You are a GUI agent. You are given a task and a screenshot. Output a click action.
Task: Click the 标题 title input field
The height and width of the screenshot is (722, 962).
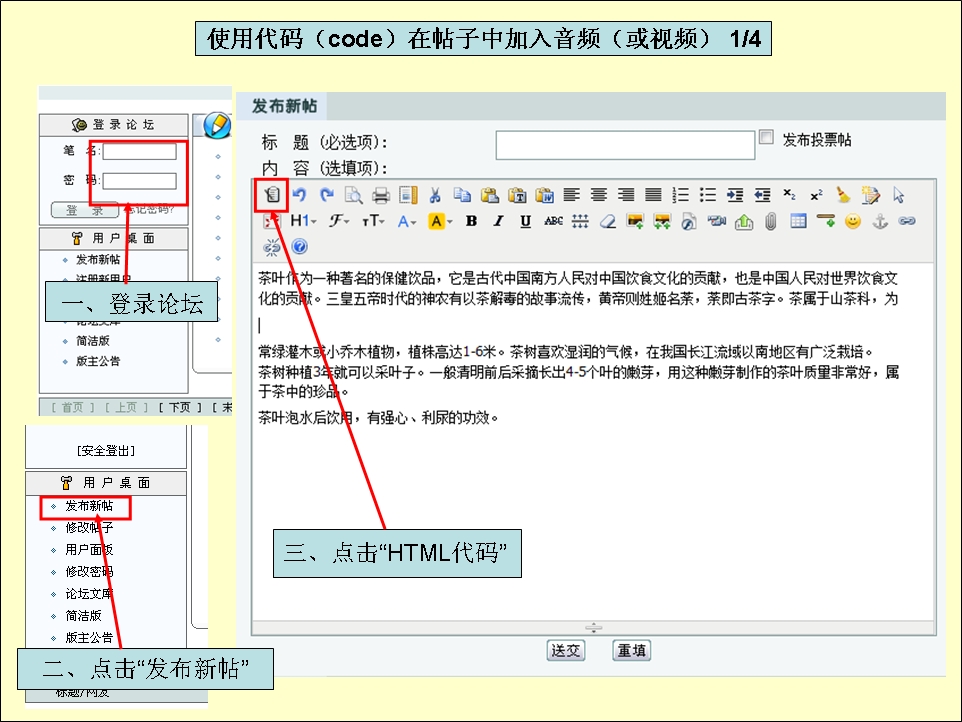tap(625, 145)
